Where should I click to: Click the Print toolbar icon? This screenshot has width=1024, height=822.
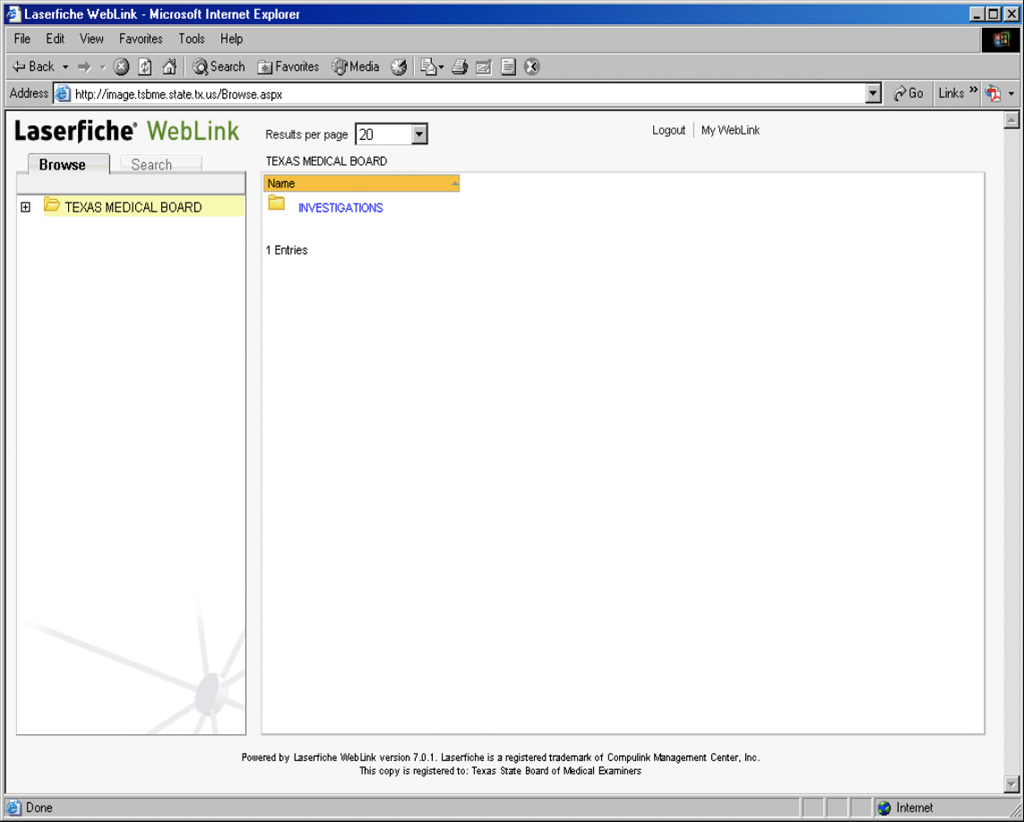pyautogui.click(x=459, y=67)
